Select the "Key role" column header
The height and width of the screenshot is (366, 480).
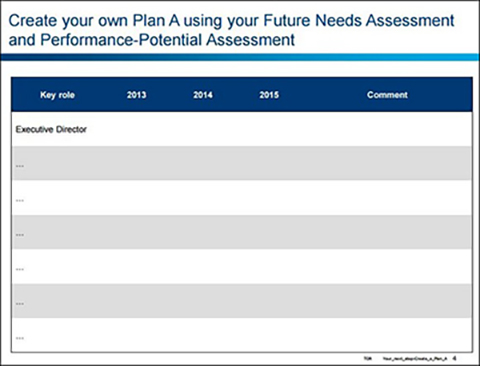coord(57,95)
